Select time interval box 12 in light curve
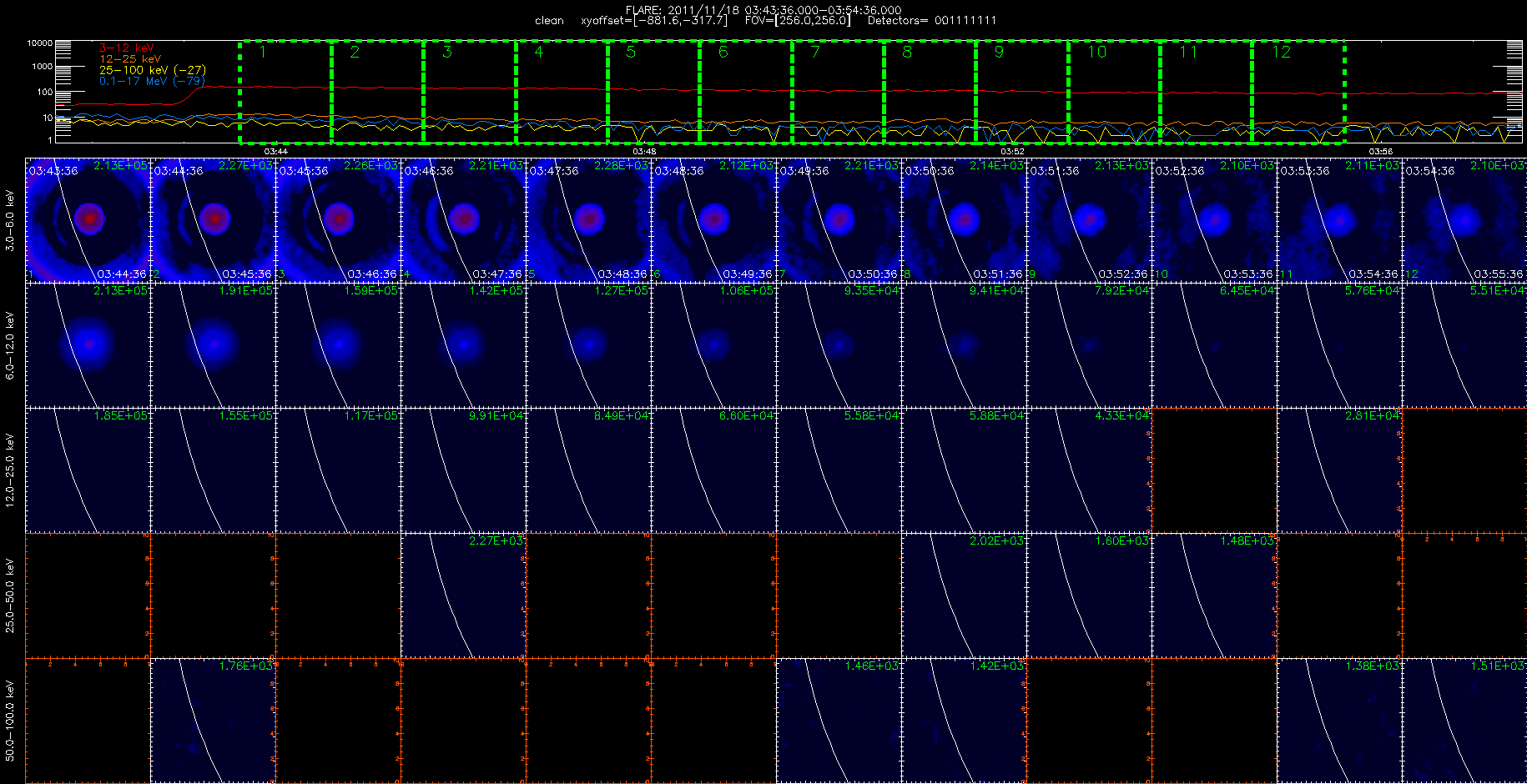The image size is (1527, 784). coord(1298,92)
